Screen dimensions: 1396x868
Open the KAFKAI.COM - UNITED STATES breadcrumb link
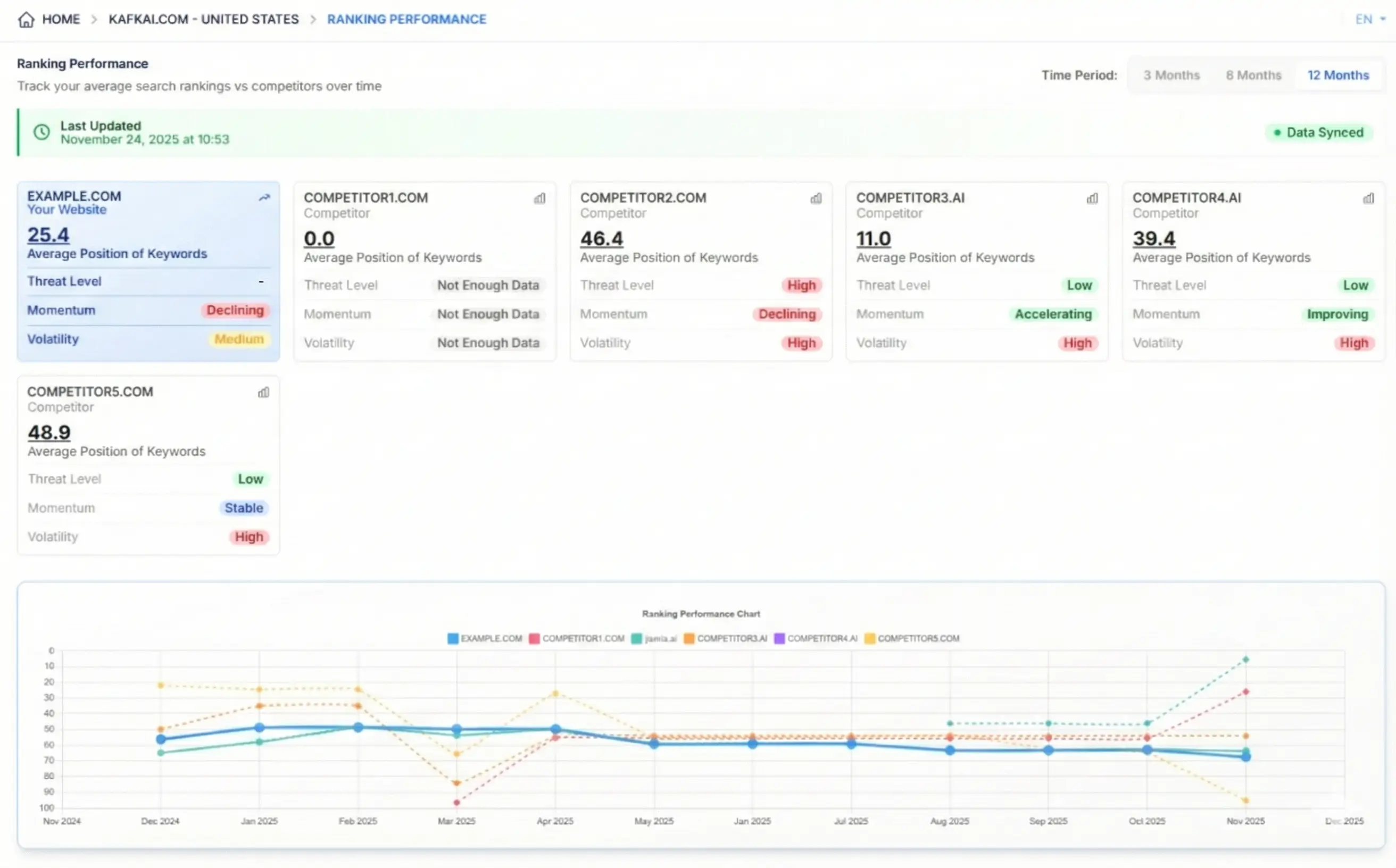pos(204,19)
